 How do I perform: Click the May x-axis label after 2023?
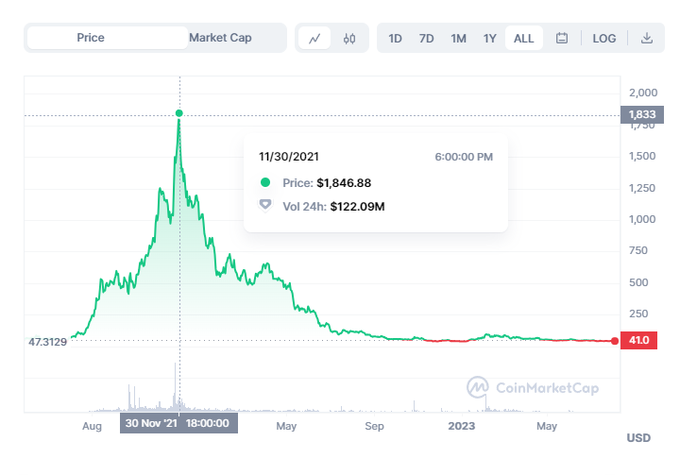546,426
